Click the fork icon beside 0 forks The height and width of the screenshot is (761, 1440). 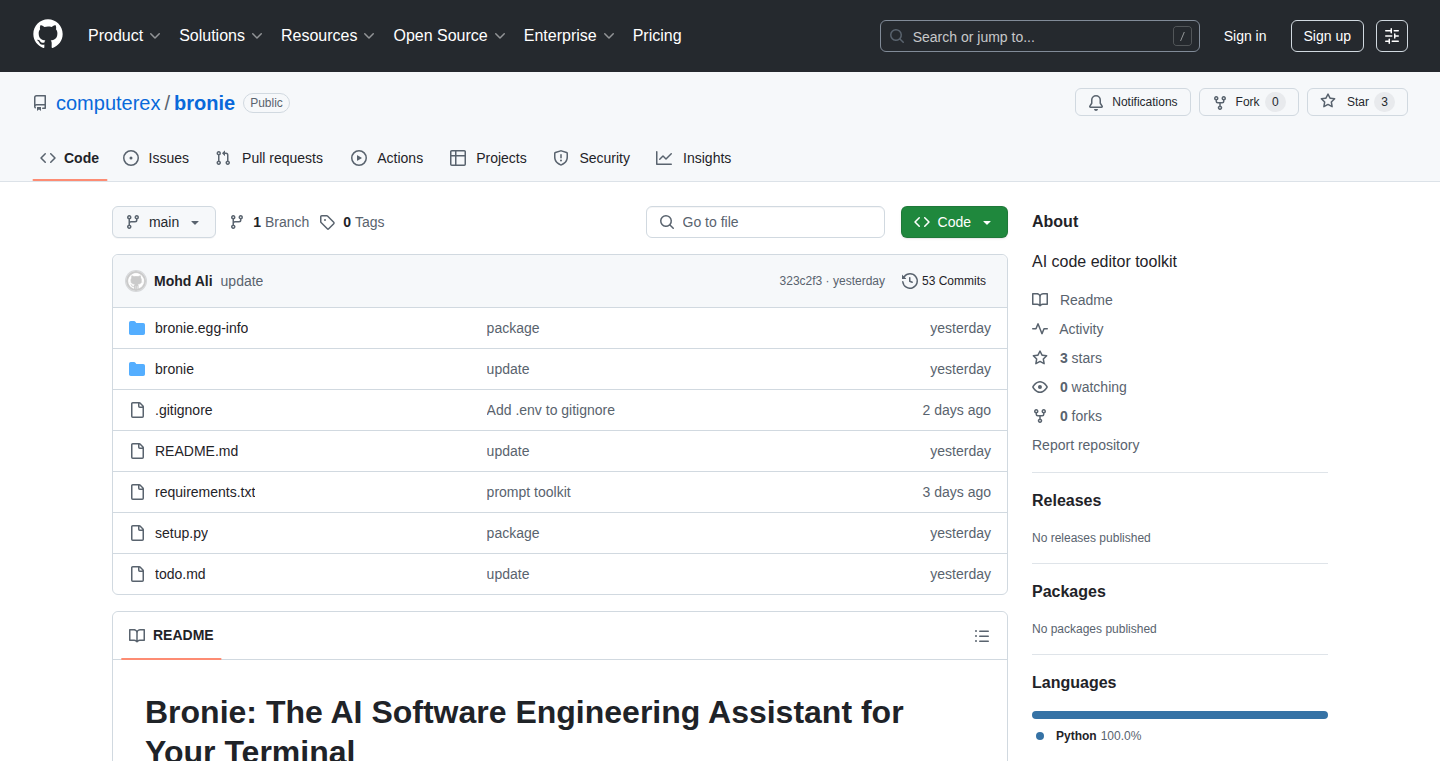[x=1040, y=416]
